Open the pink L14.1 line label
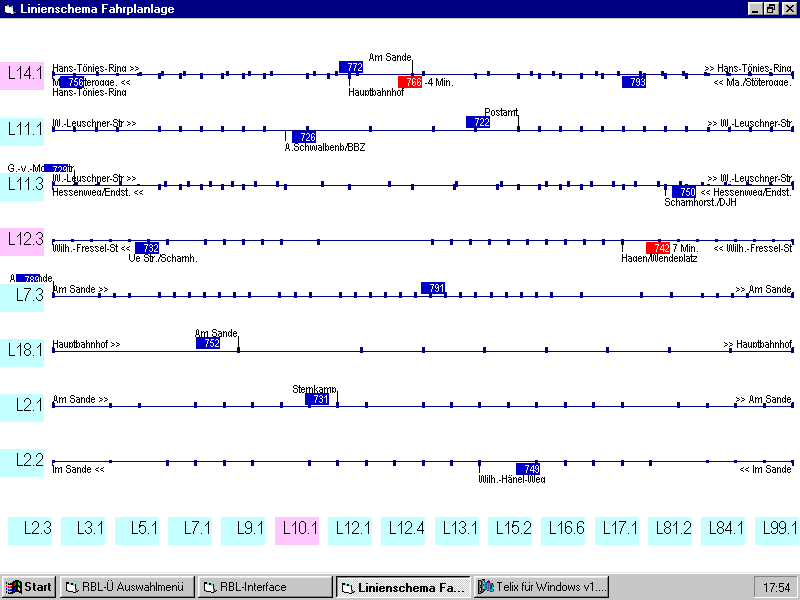The image size is (800, 600). [25, 73]
